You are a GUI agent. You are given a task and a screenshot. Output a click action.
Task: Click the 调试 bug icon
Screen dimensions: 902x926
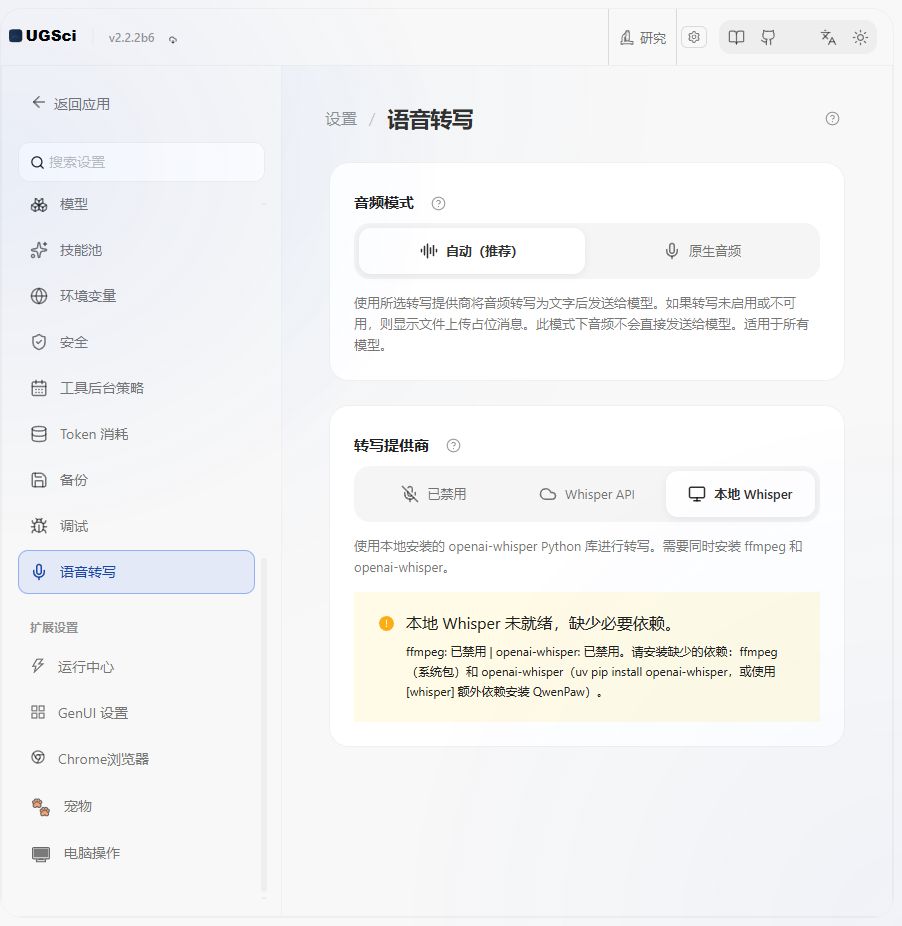coord(39,526)
